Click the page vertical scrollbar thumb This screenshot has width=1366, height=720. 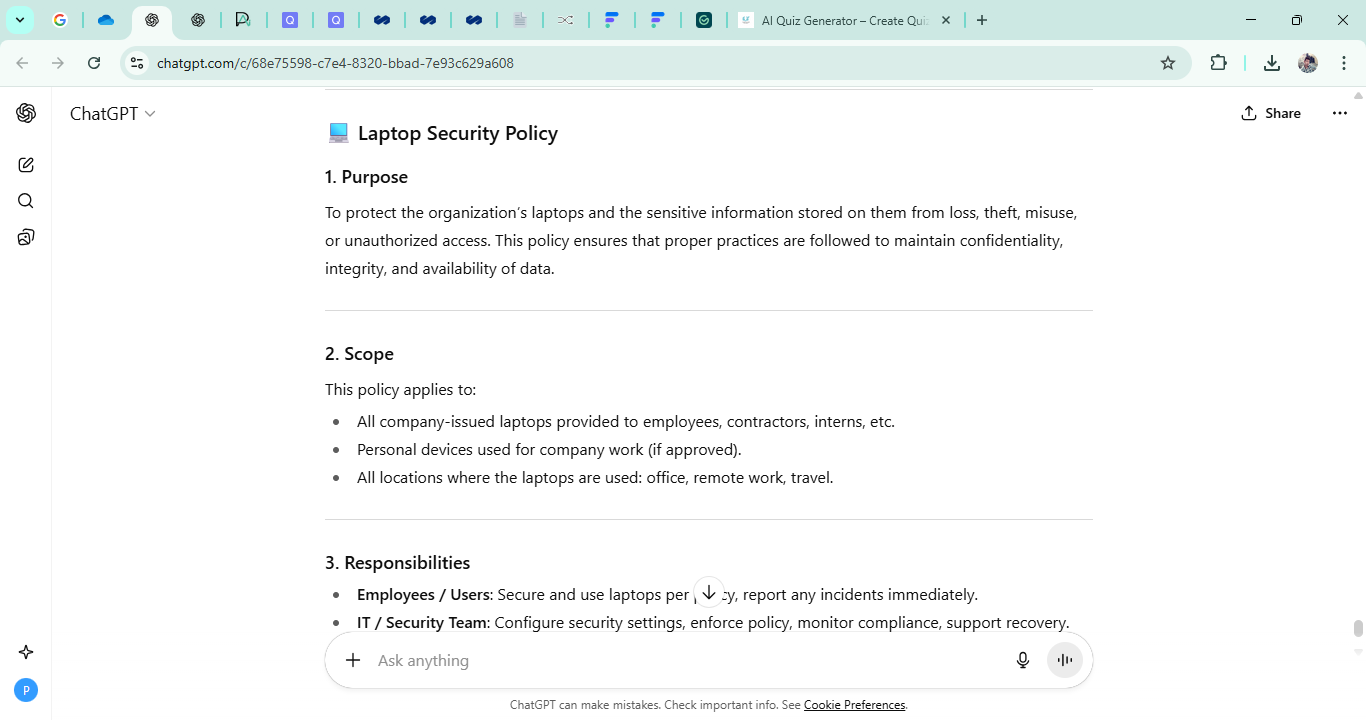[1358, 628]
